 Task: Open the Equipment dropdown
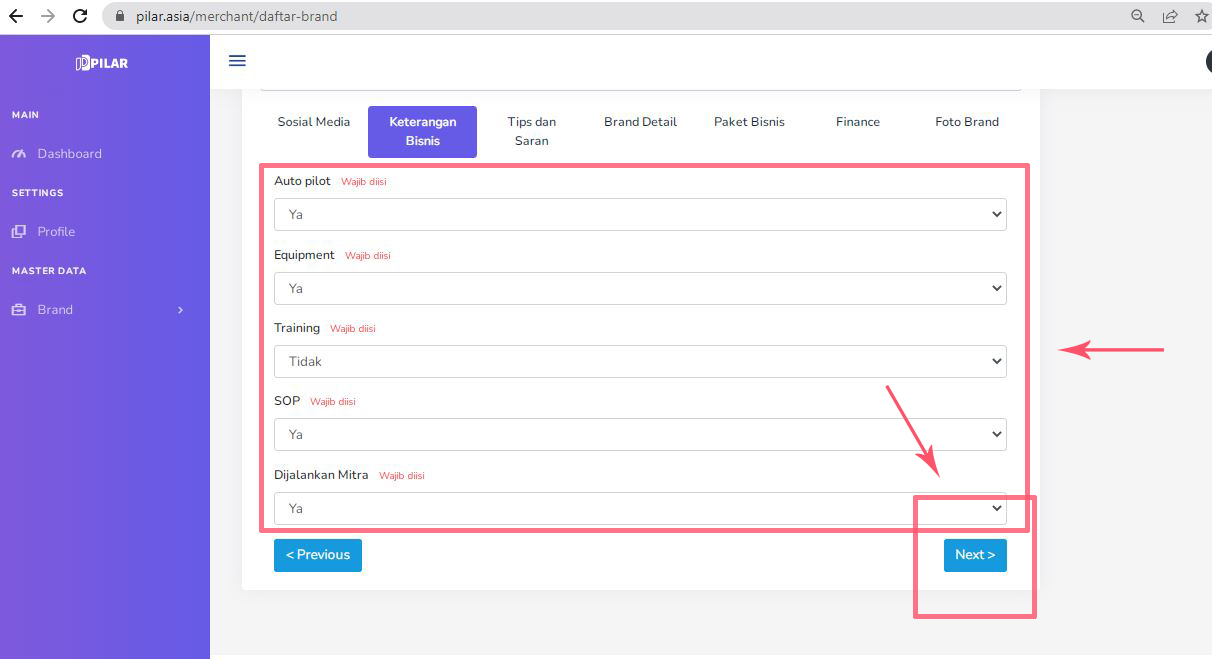click(x=640, y=288)
